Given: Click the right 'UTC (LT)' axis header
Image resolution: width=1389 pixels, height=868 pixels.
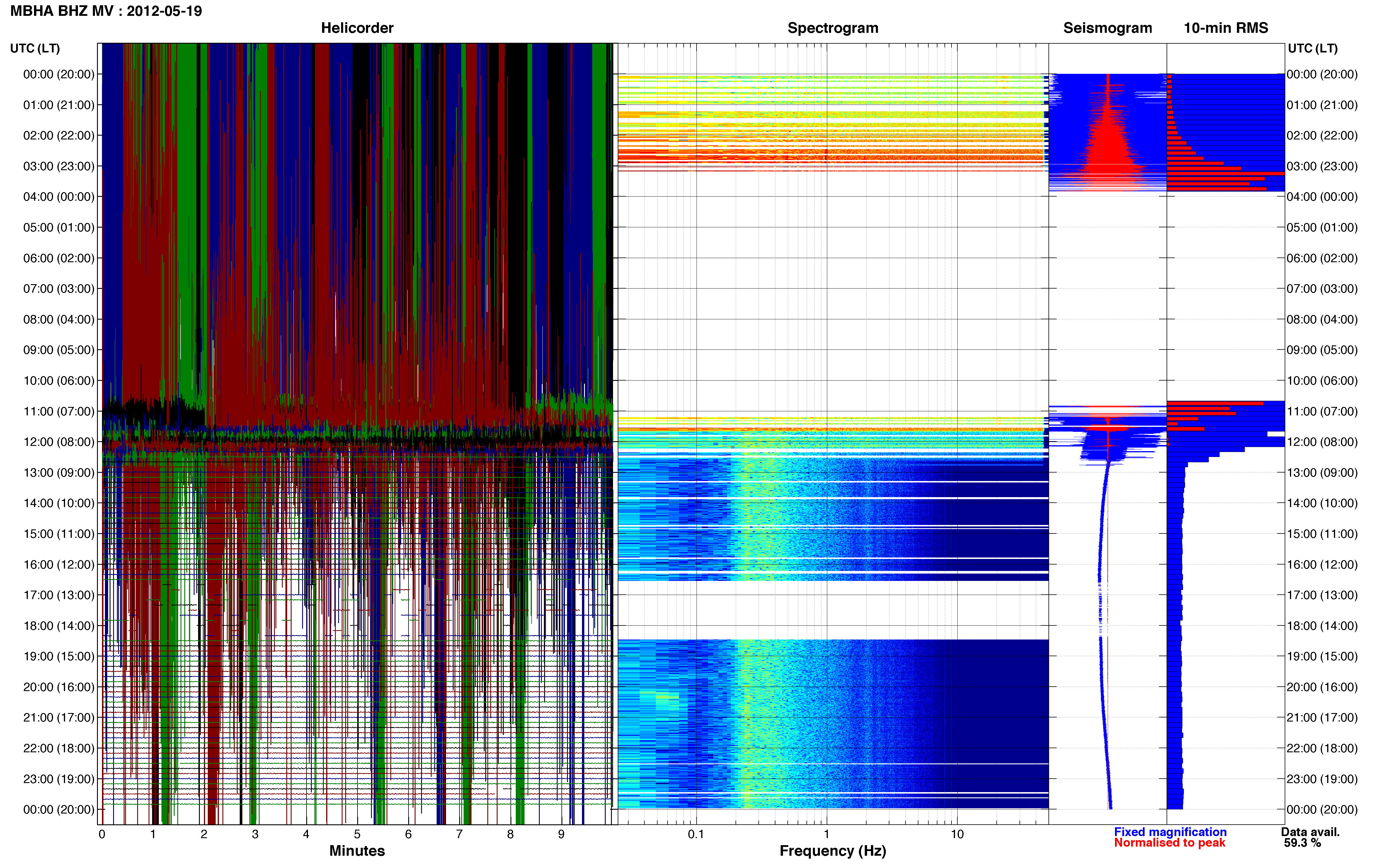Looking at the screenshot, I should [x=1313, y=49].
